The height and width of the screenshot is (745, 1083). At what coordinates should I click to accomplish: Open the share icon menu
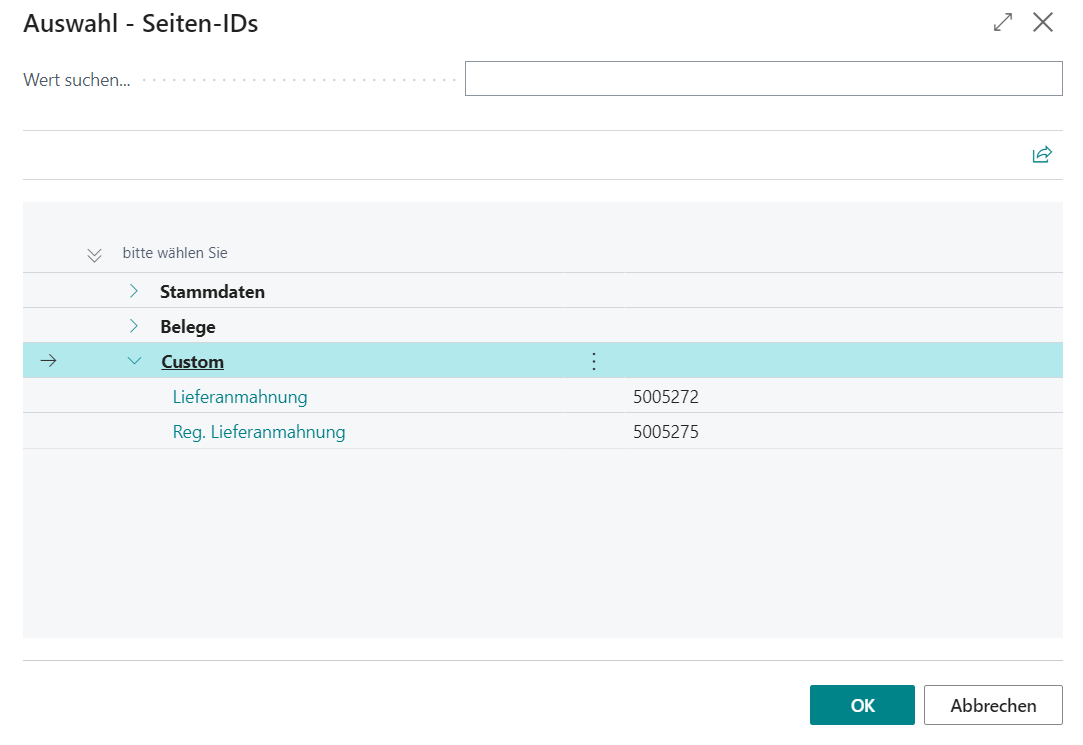tap(1042, 154)
